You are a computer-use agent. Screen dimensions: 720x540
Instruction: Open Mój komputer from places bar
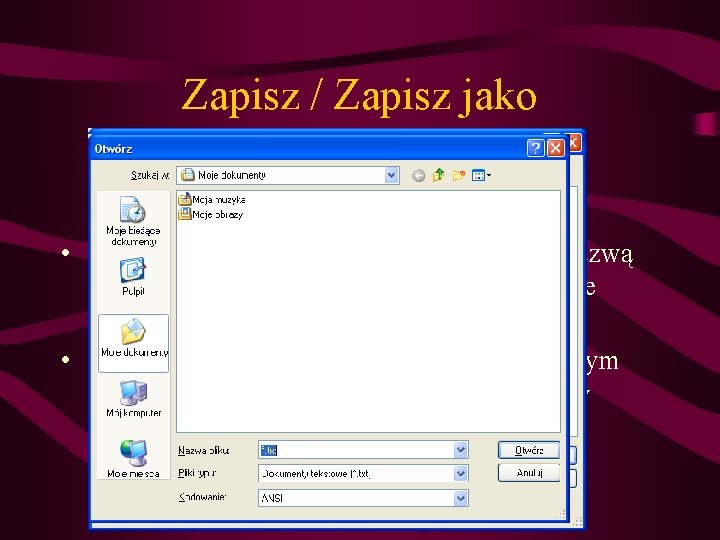(134, 399)
